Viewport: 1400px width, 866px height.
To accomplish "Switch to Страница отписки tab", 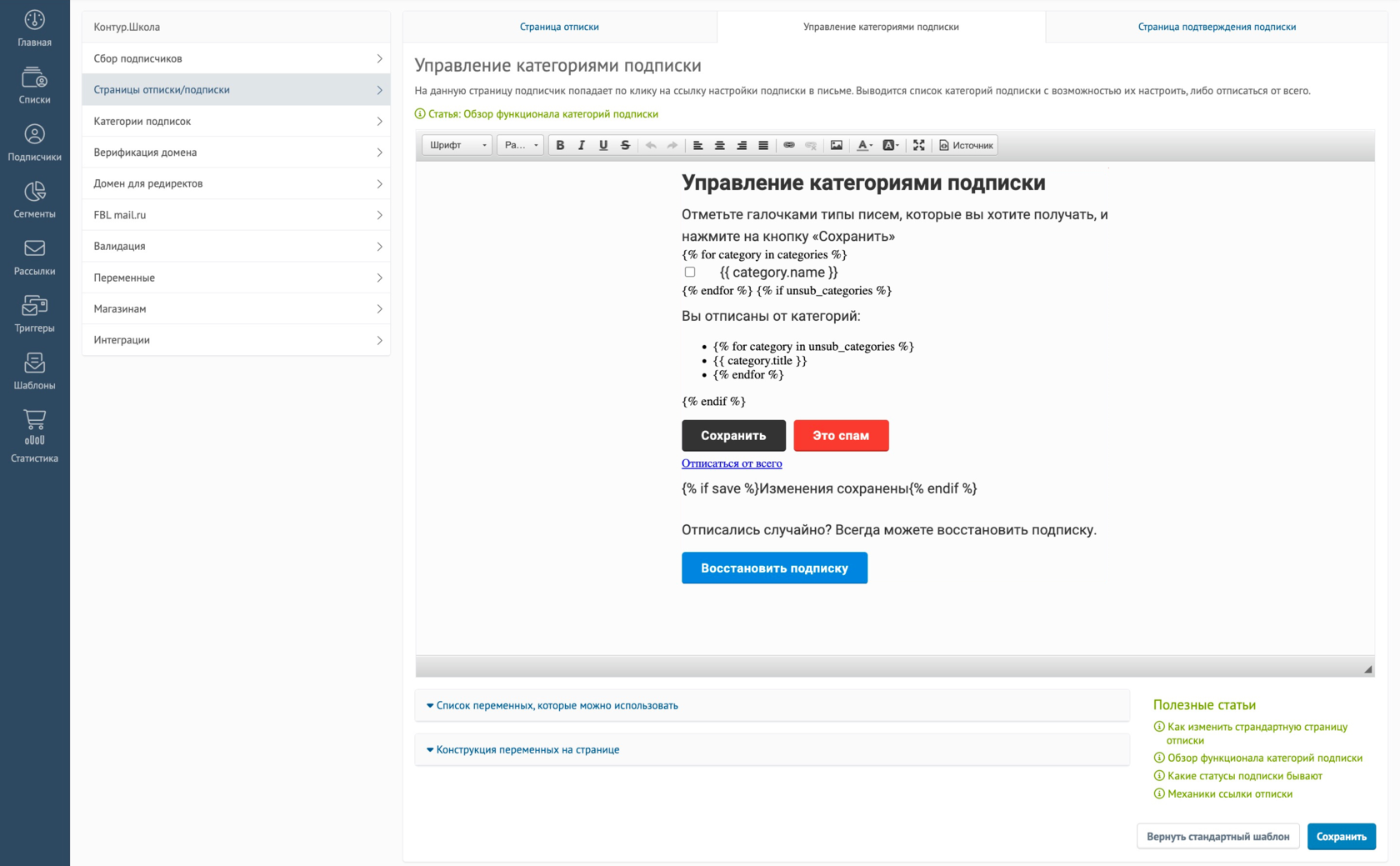I will (559, 27).
